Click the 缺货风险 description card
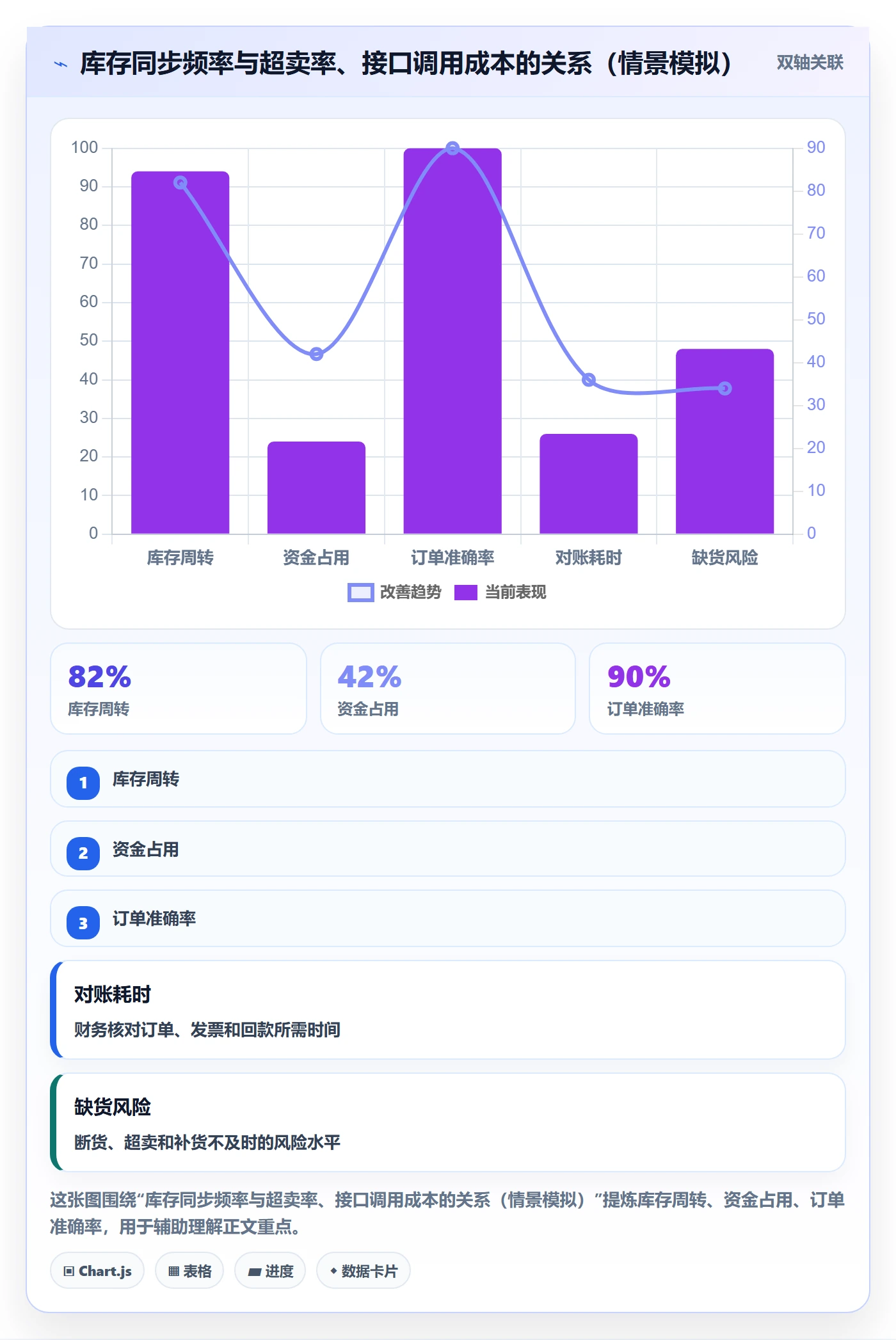The image size is (896, 1340). pyautogui.click(x=448, y=1122)
